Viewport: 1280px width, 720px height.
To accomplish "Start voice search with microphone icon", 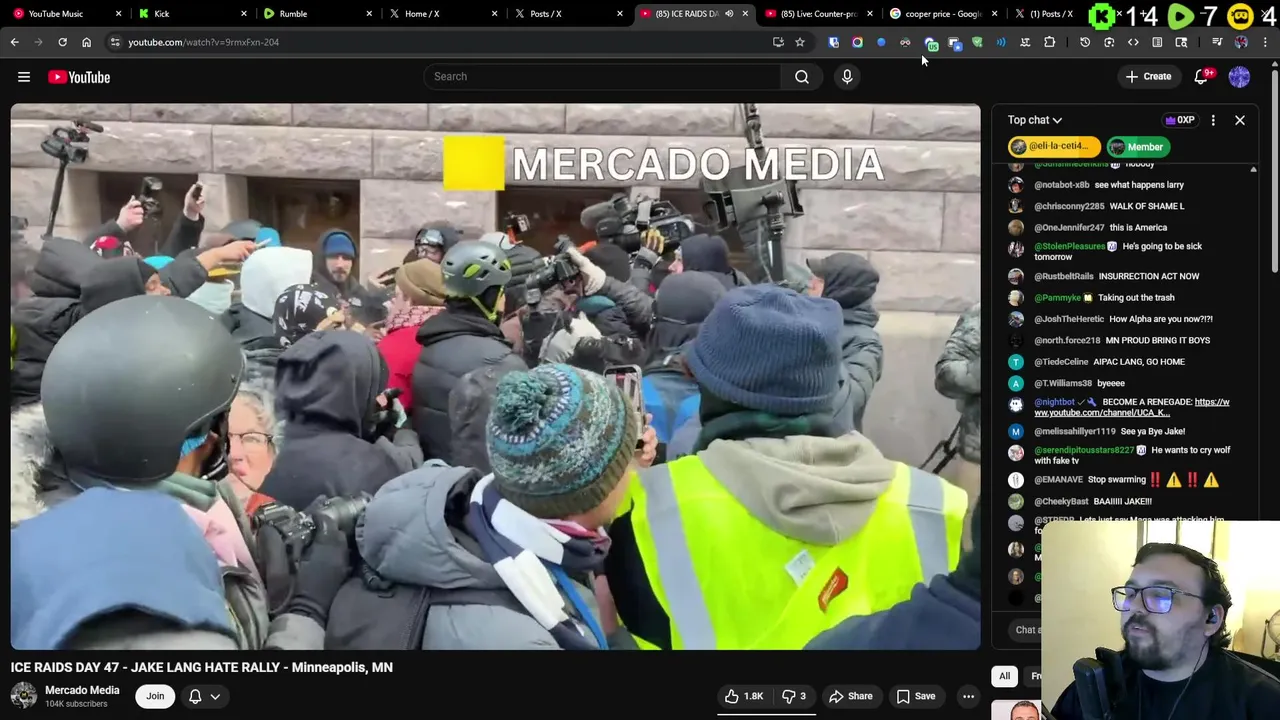I will [847, 77].
